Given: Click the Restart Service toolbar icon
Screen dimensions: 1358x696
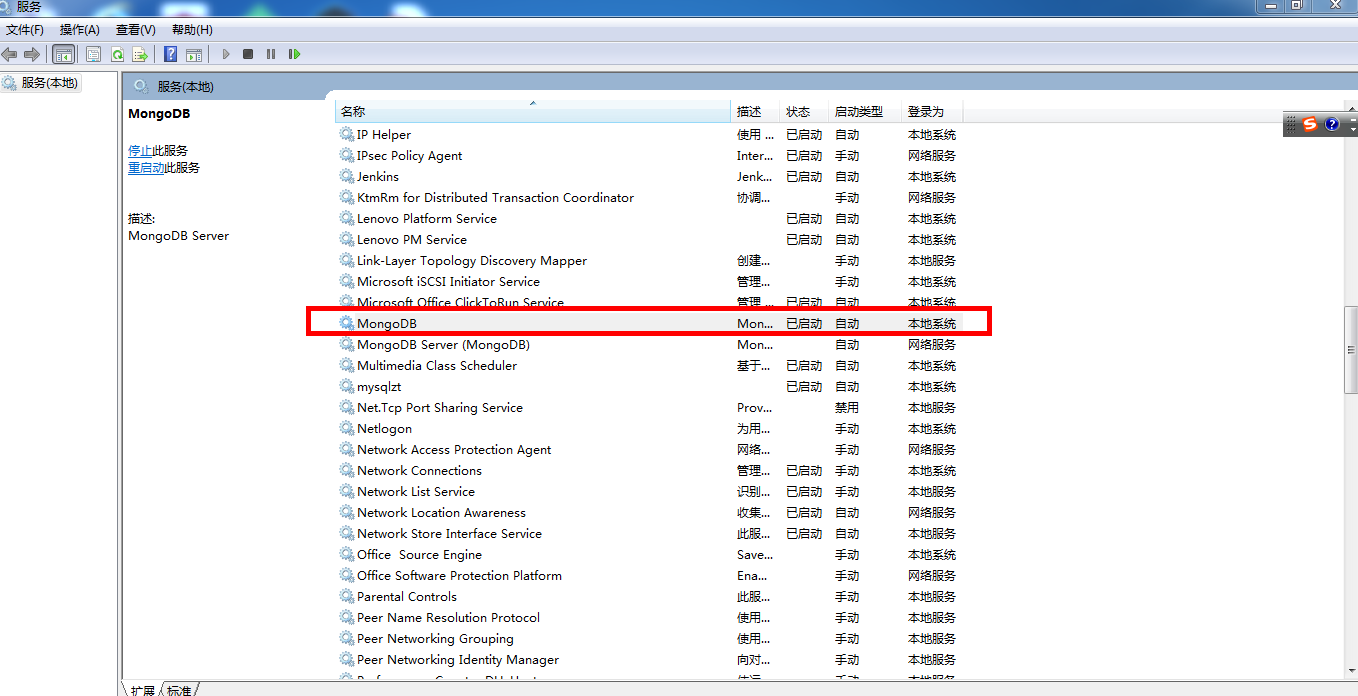Looking at the screenshot, I should pos(294,54).
